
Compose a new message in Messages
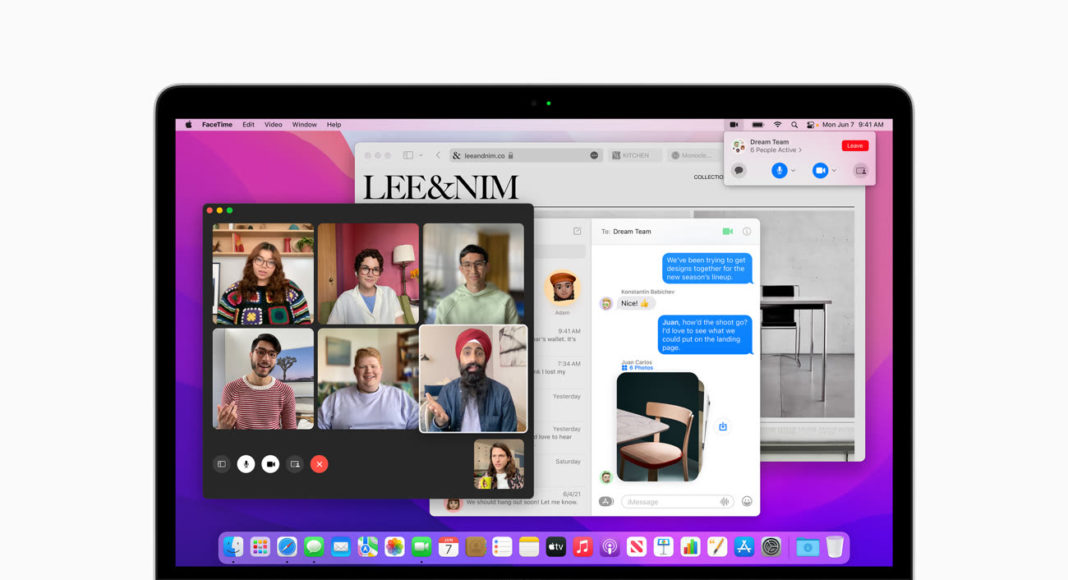577,231
